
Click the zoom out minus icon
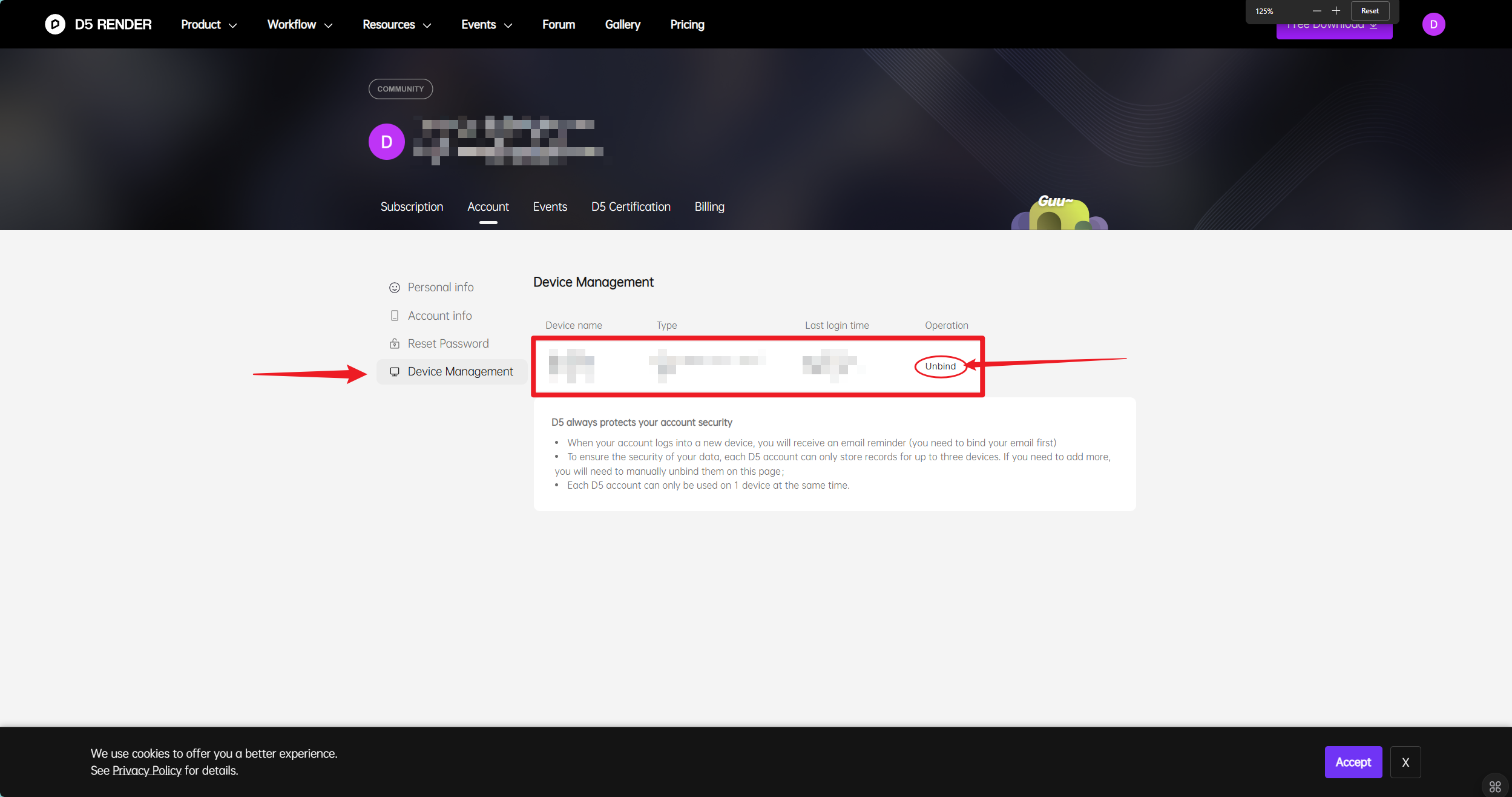(x=1316, y=11)
